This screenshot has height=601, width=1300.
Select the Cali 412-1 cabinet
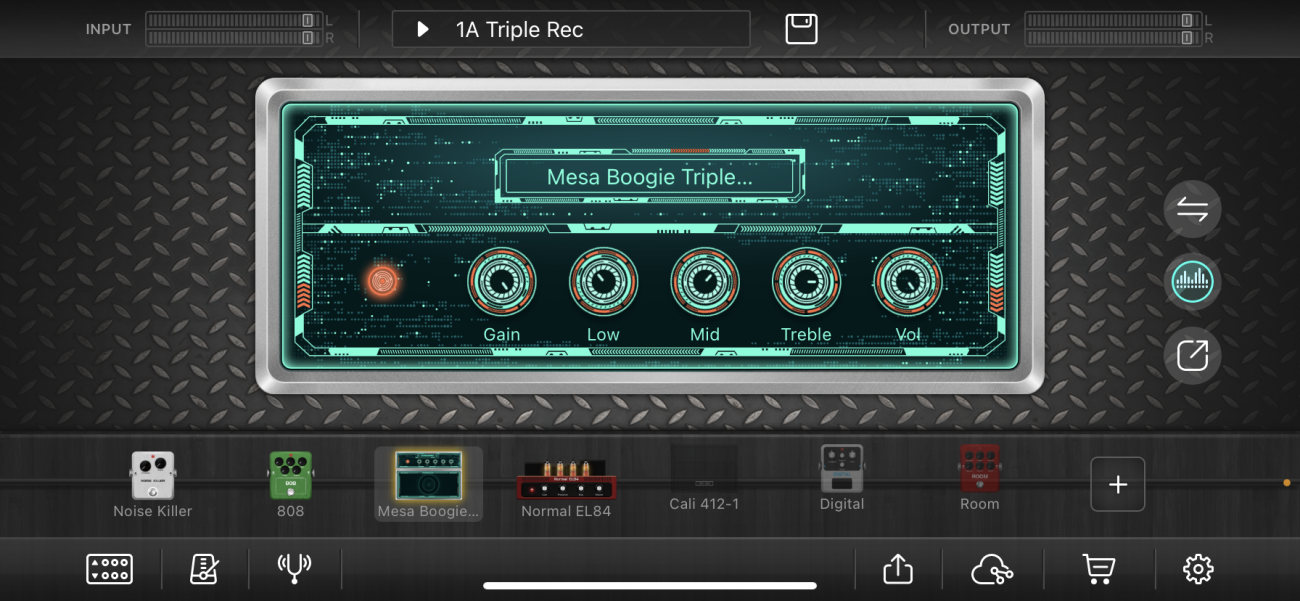tap(704, 470)
